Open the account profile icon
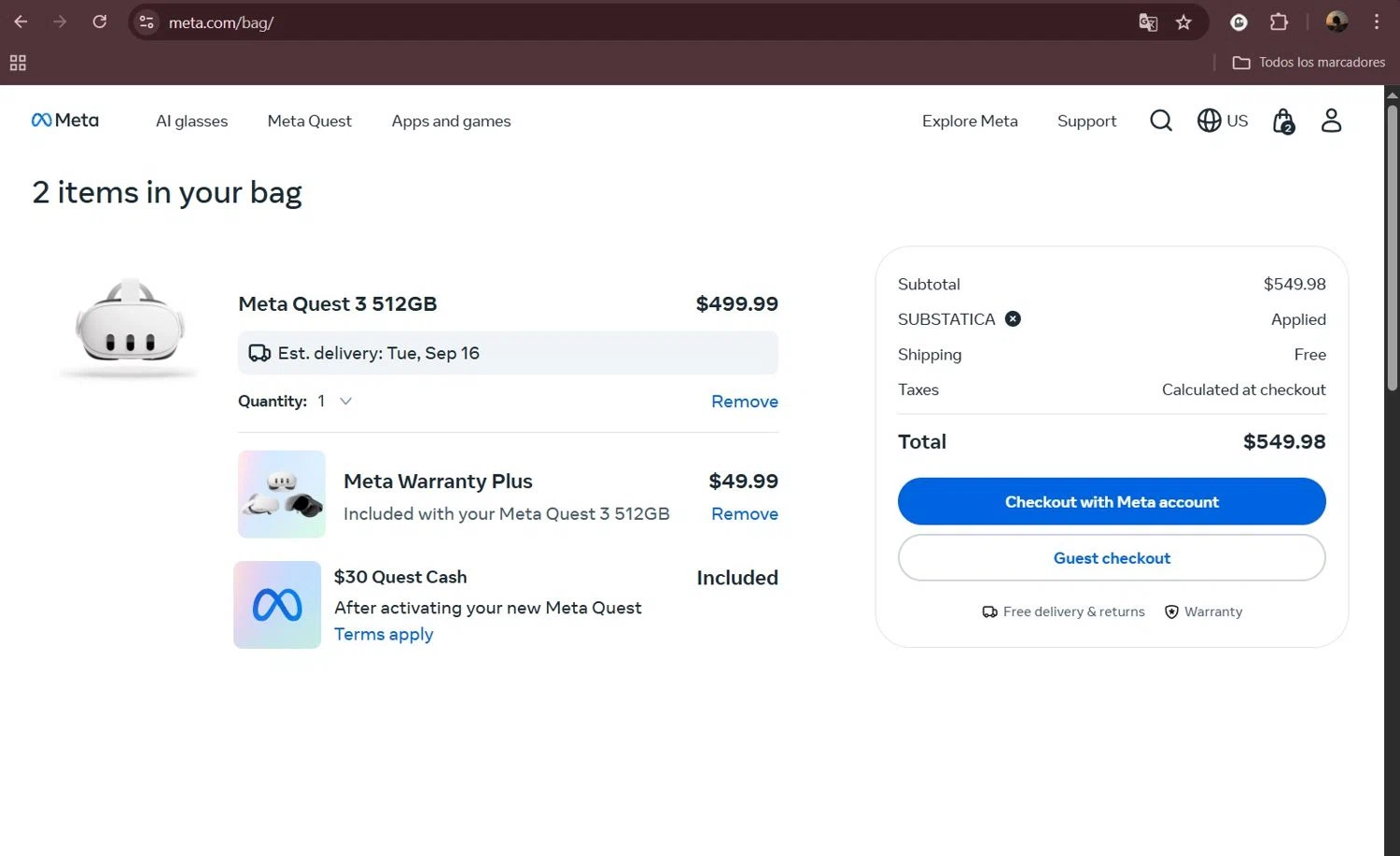This screenshot has height=856, width=1400. pos(1331,120)
